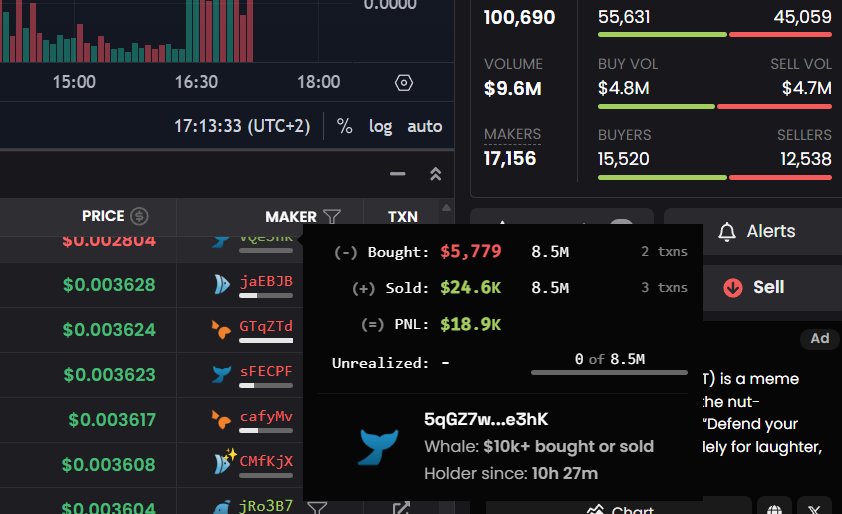Image resolution: width=842 pixels, height=514 pixels.
Task: Click the wallet address 5qGZ7w...e3hK
Action: pos(486,419)
